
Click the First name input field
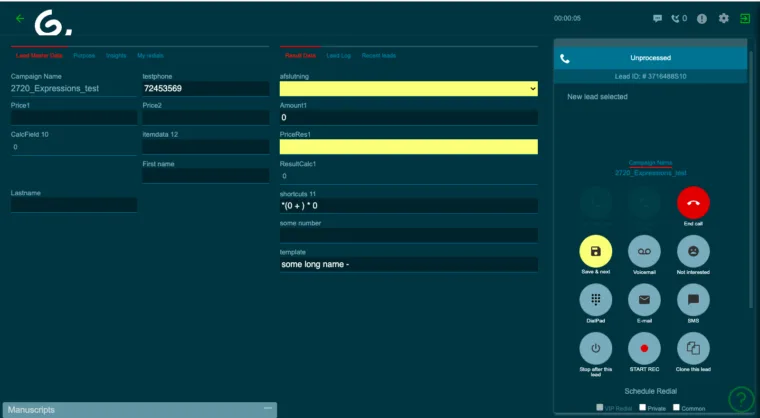point(206,176)
